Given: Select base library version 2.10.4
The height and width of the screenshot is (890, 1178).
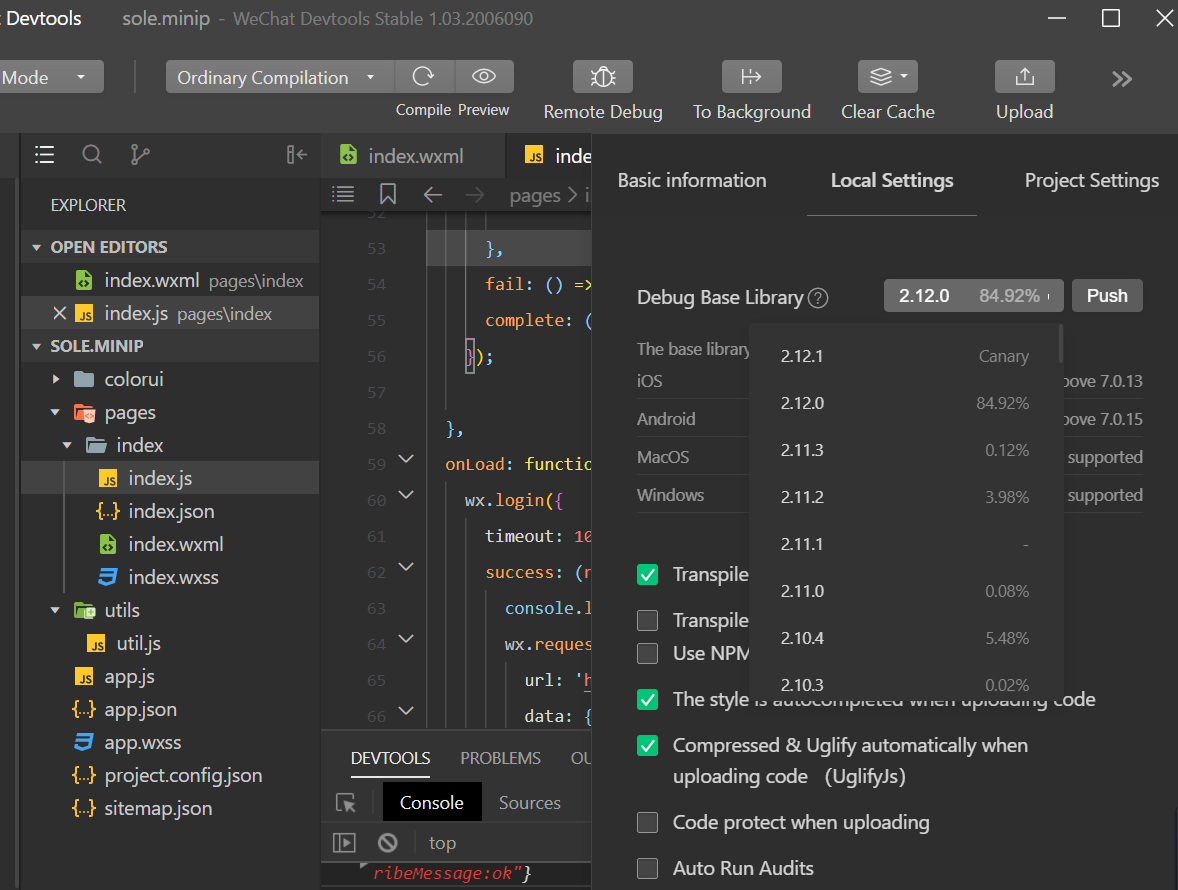Looking at the screenshot, I should tap(905, 638).
